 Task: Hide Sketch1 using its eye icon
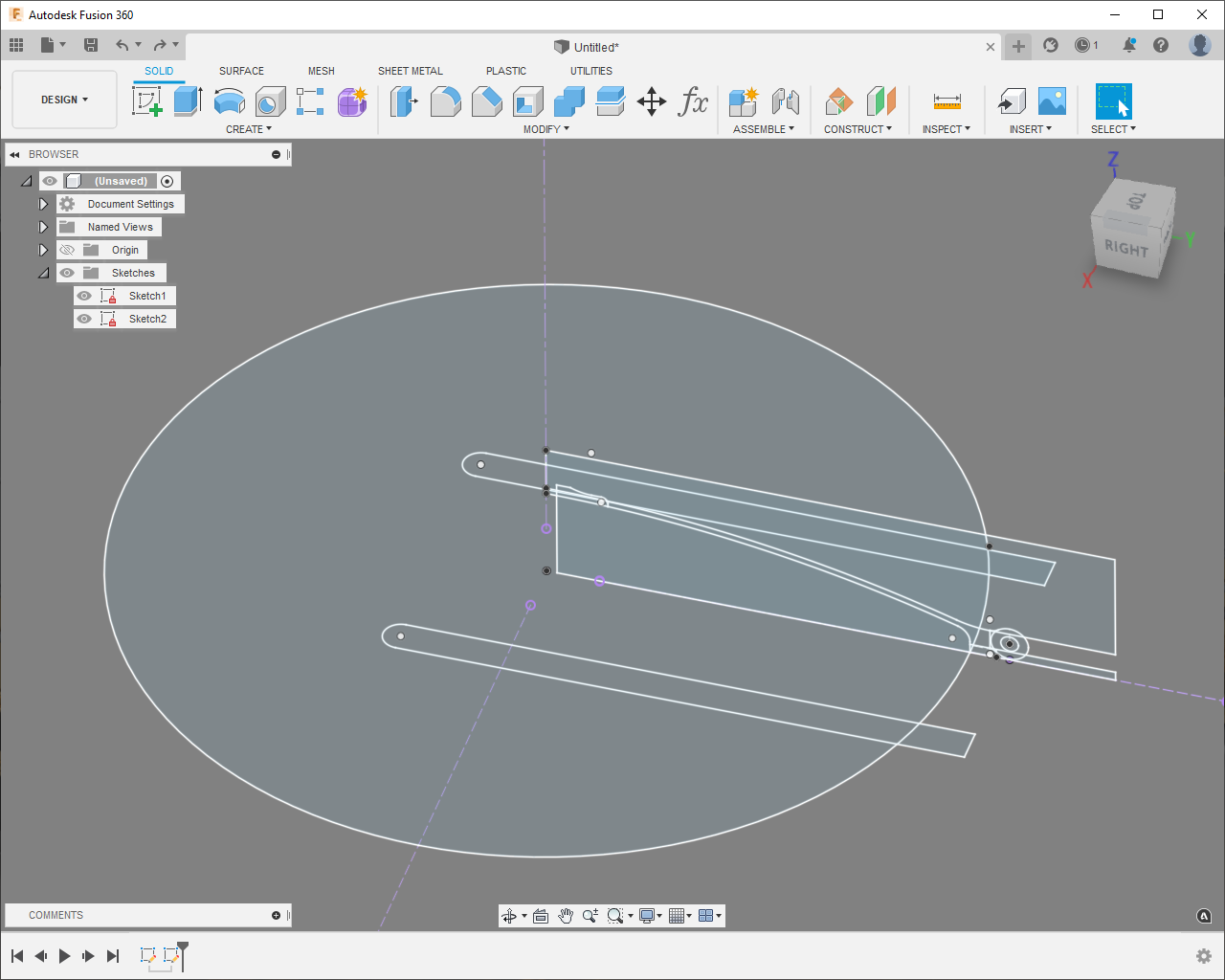[x=84, y=296]
